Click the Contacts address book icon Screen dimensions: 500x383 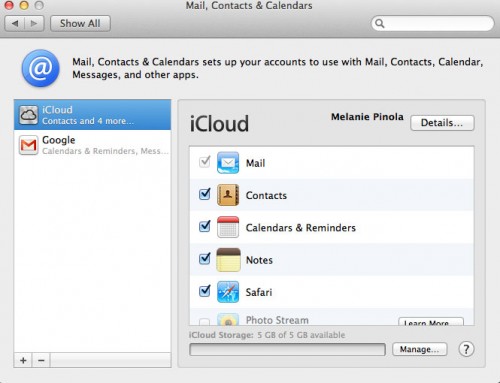(228, 195)
